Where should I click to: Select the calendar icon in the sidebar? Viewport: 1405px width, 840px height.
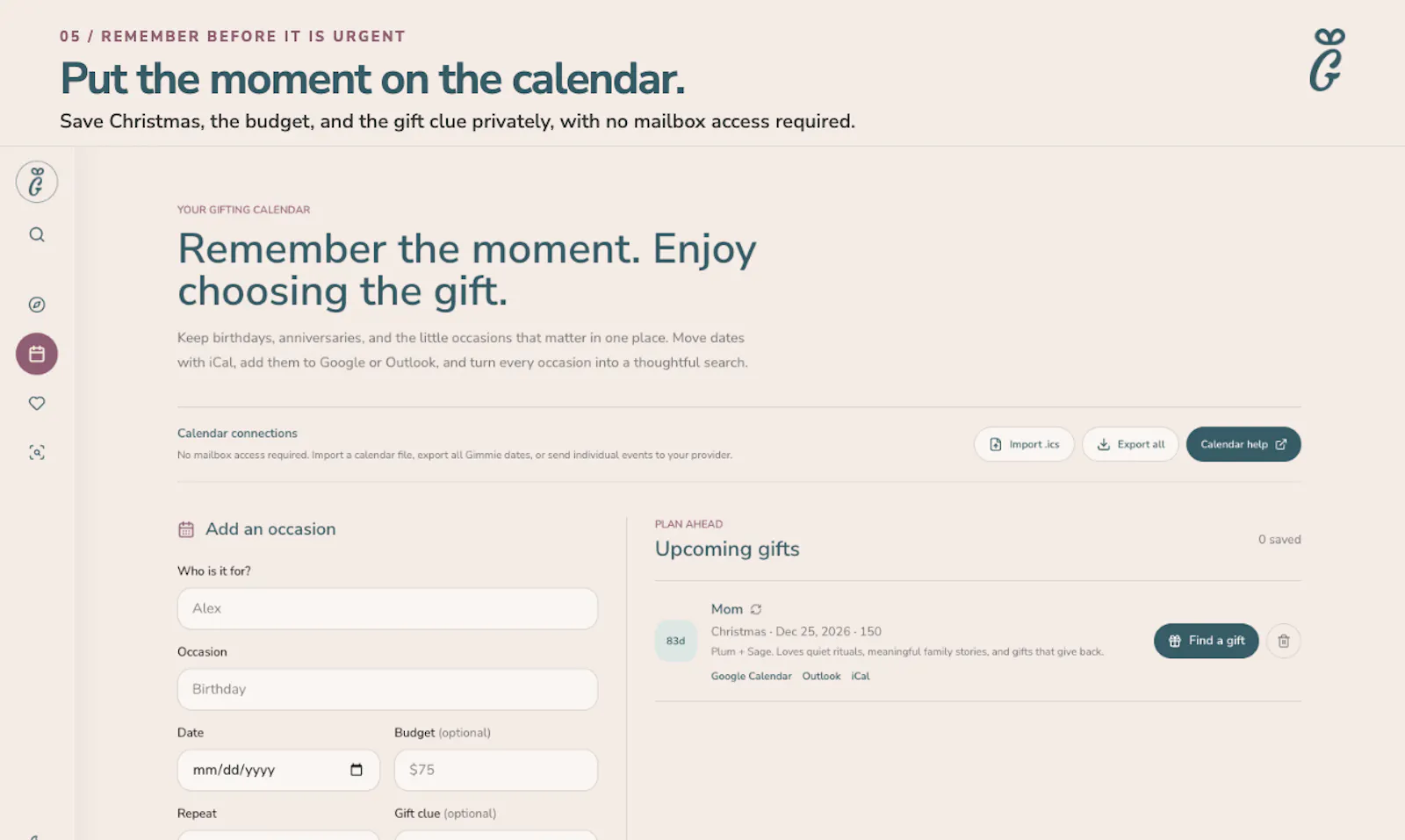coord(37,354)
